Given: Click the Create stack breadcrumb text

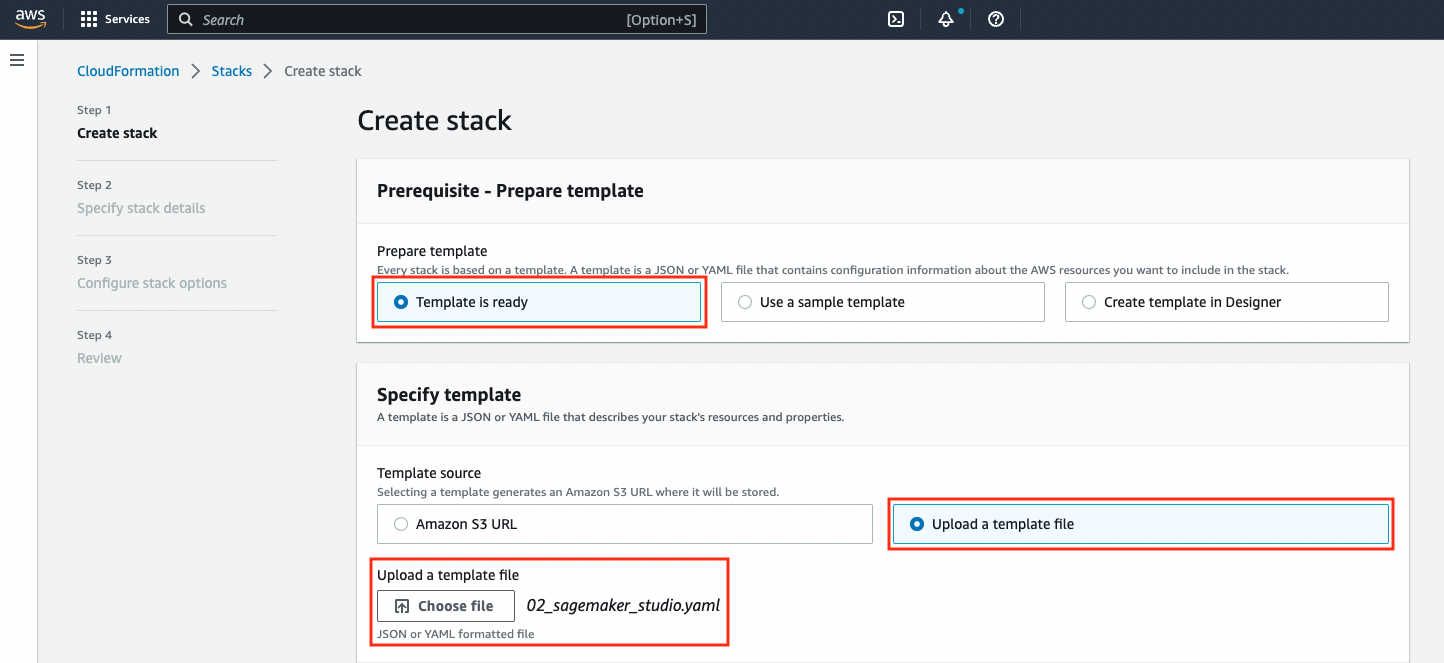Looking at the screenshot, I should coord(323,71).
